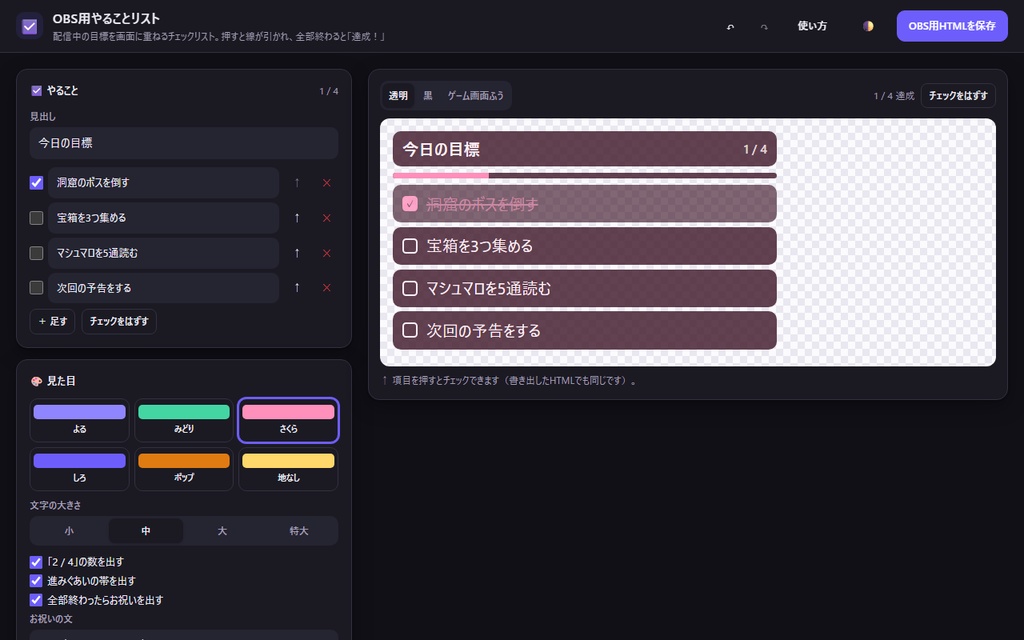Image resolution: width=1024 pixels, height=640 pixels.
Task: Click the pink progress bar in preview
Action: click(441, 176)
